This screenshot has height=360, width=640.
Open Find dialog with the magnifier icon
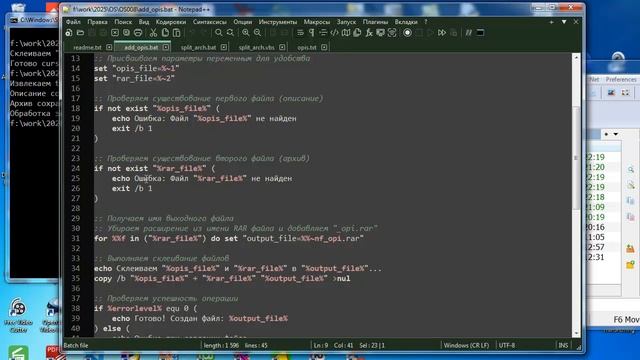pos(219,33)
